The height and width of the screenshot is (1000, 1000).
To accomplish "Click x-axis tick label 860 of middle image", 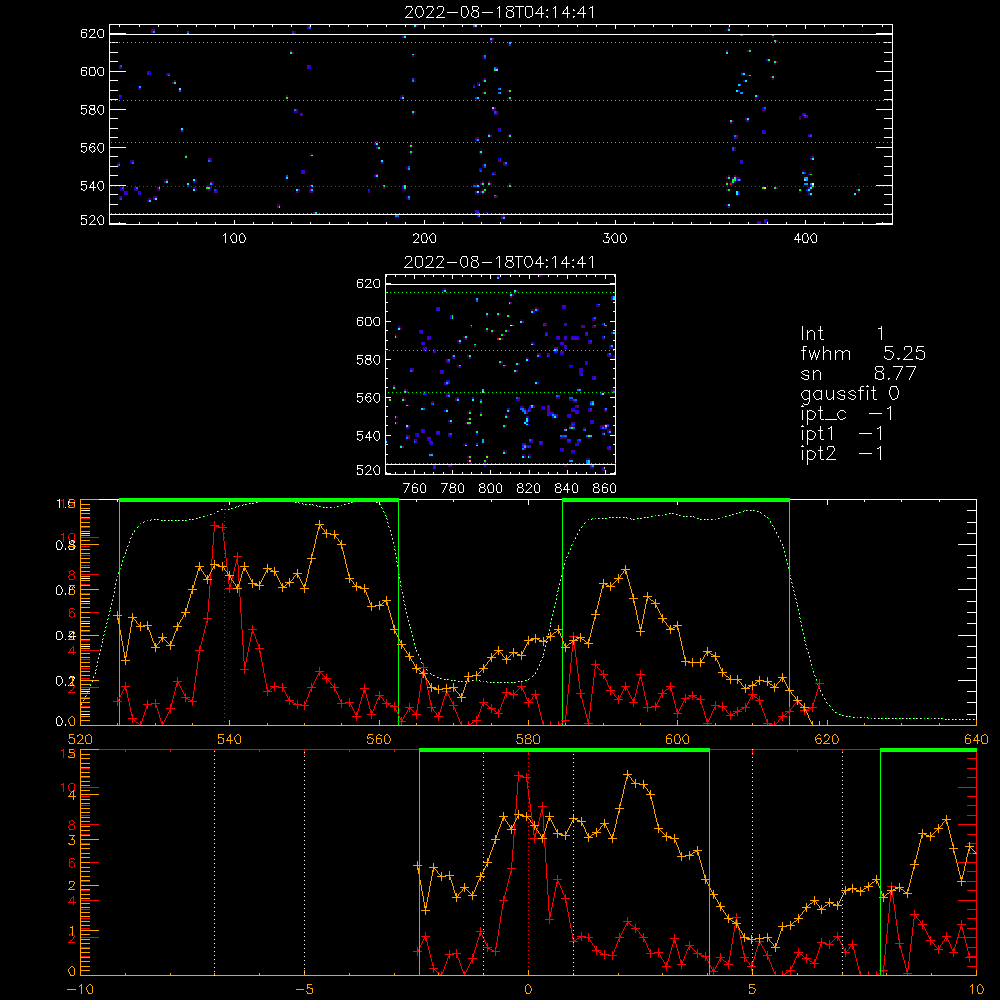I will [605, 489].
